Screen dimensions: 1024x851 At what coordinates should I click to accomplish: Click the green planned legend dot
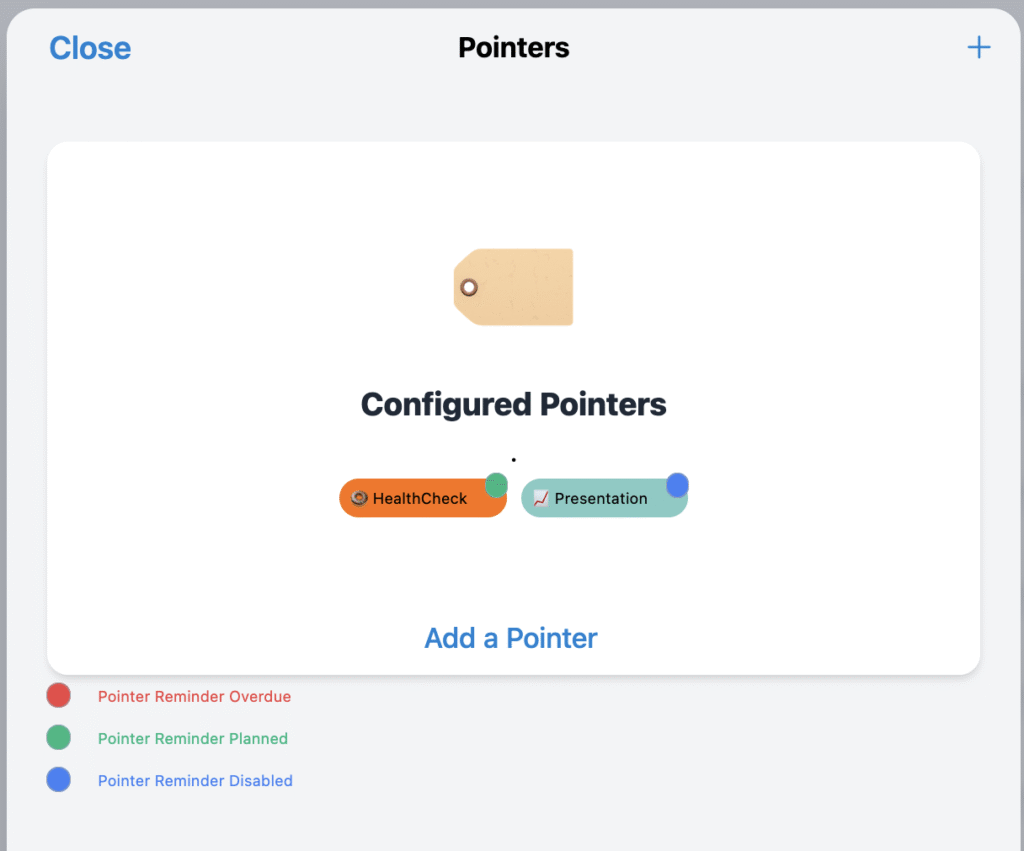[59, 737]
